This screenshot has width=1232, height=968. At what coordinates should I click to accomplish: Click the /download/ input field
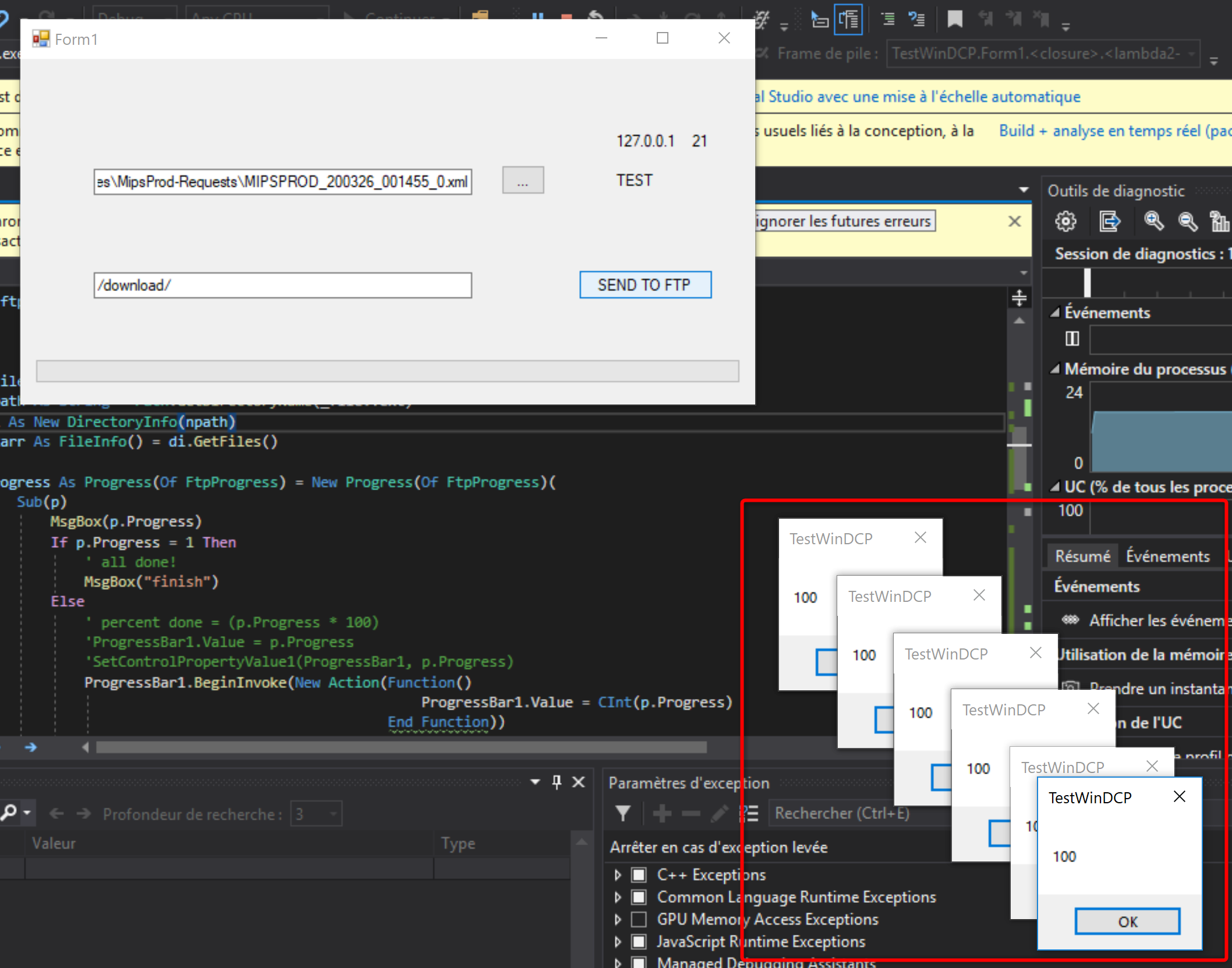pos(282,285)
